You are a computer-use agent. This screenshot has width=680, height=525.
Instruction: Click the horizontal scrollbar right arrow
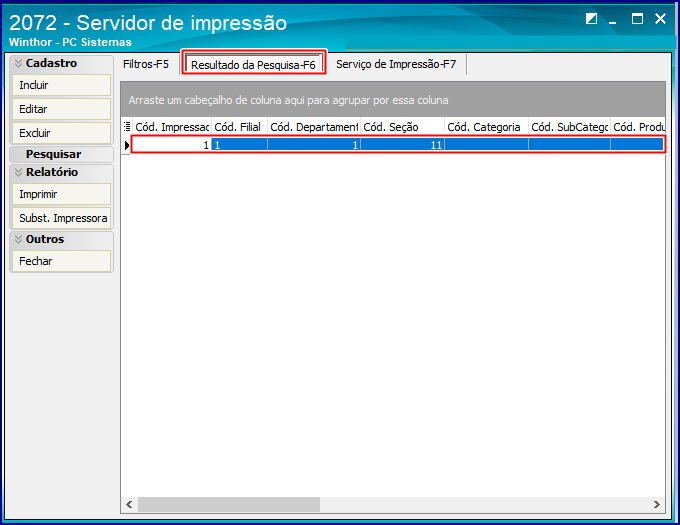tap(657, 504)
